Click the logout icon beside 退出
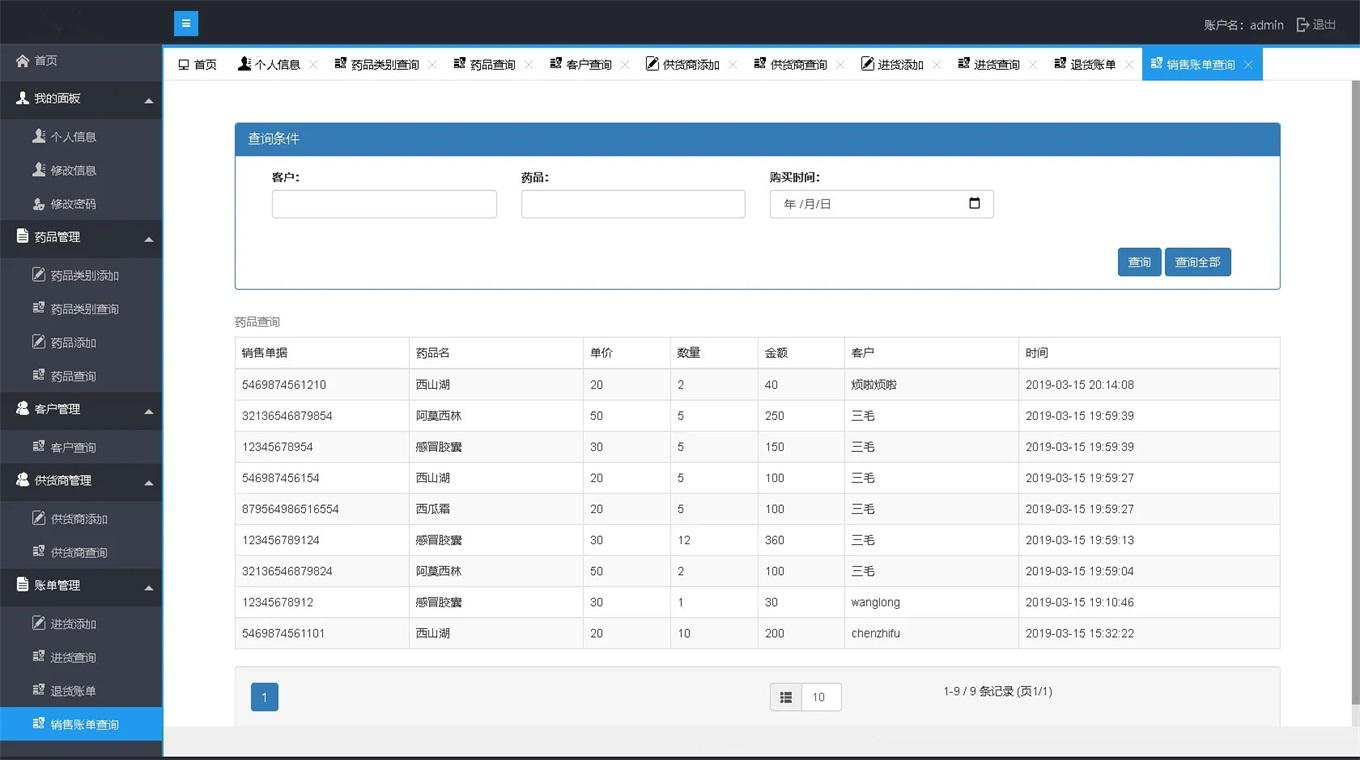Image resolution: width=1360 pixels, height=760 pixels. (1302, 25)
